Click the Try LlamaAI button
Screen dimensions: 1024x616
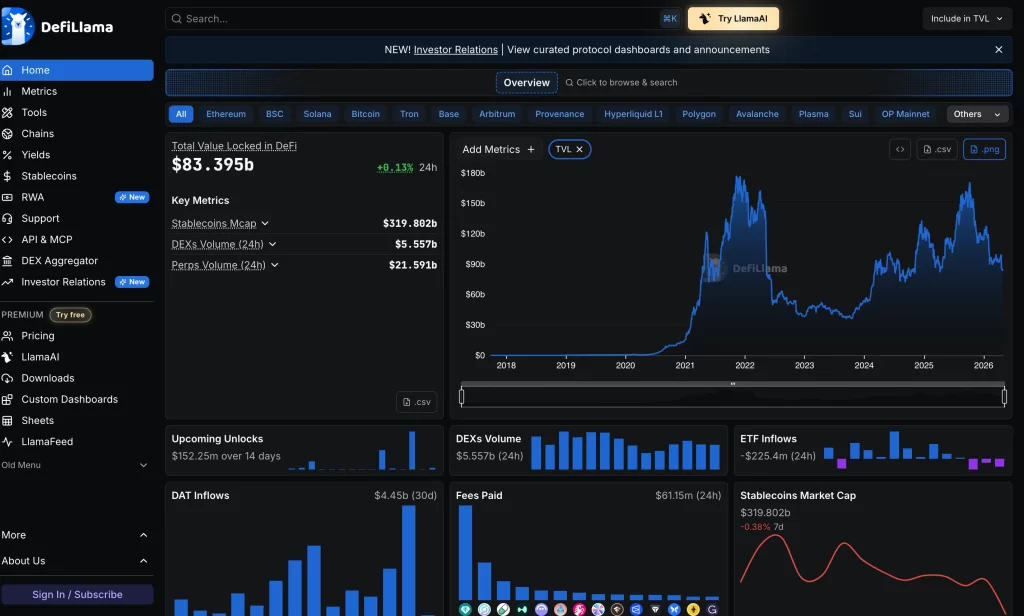click(x=733, y=19)
